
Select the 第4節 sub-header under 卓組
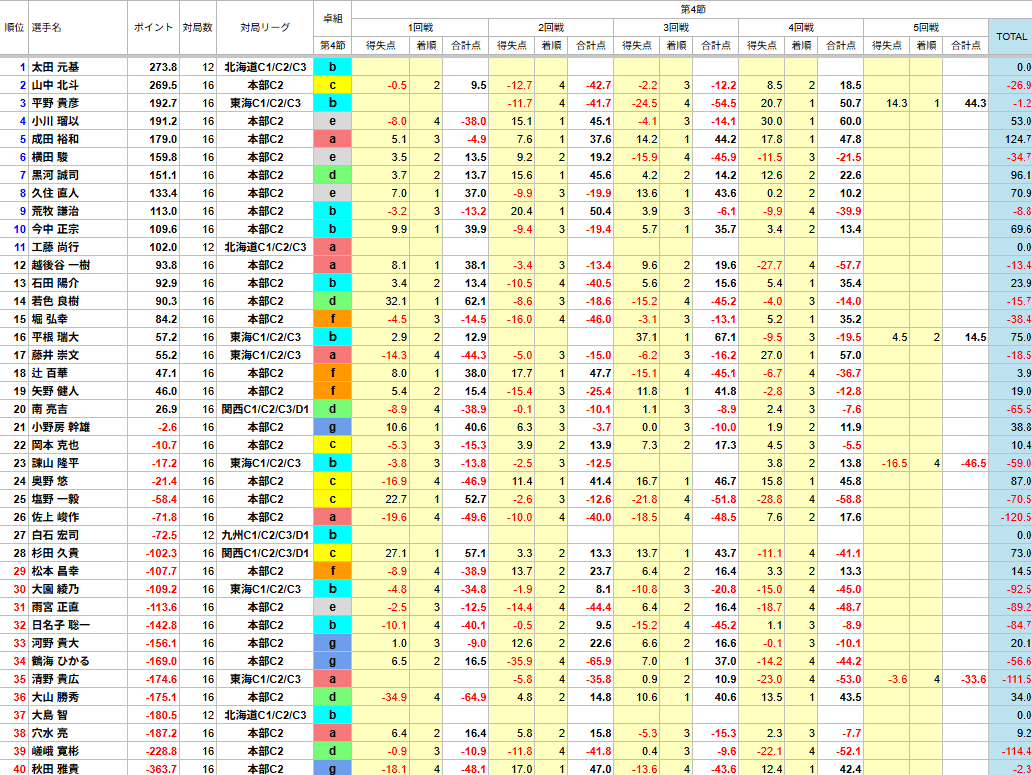click(332, 45)
